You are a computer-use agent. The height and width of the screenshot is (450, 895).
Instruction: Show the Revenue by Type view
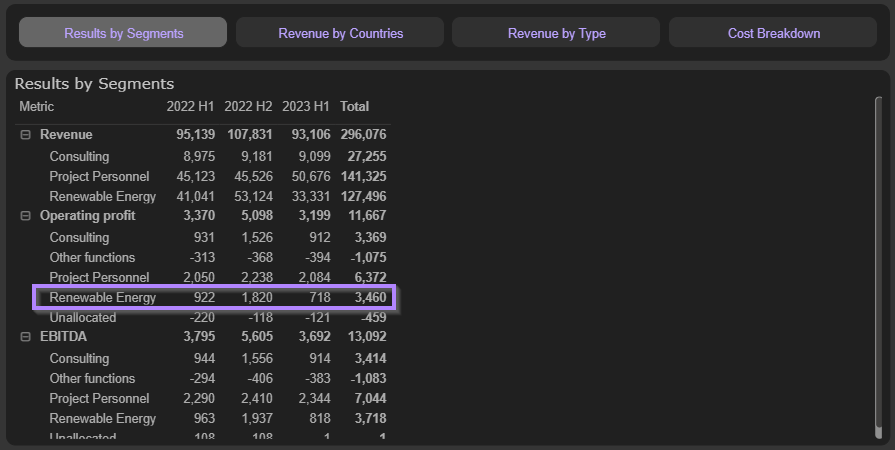point(556,33)
